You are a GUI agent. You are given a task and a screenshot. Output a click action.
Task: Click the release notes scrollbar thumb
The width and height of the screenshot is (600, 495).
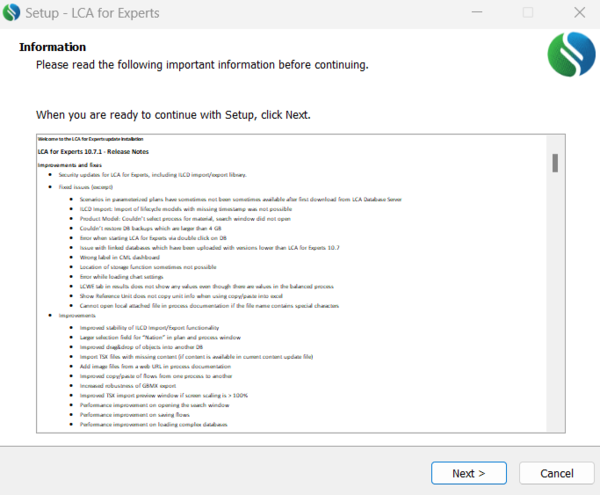555,163
